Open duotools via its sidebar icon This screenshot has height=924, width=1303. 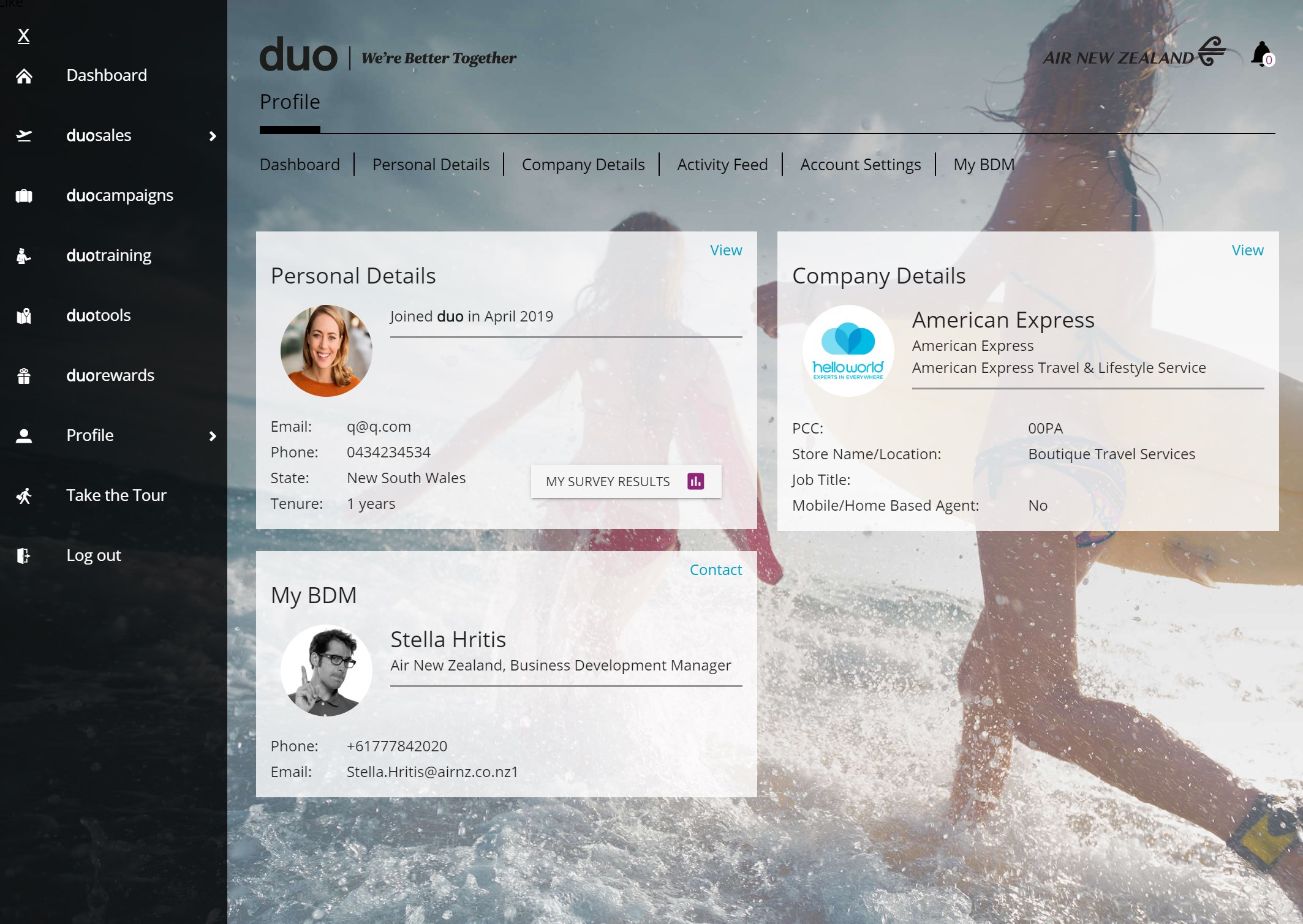pos(25,316)
